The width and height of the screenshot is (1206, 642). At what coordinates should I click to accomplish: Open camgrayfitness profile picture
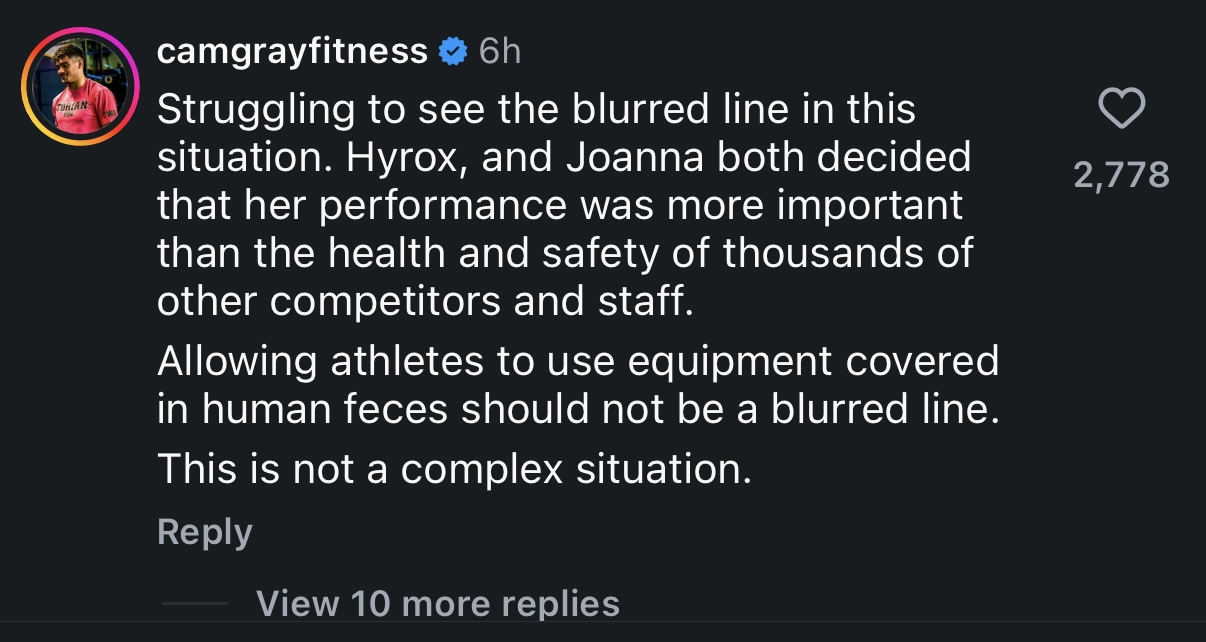(x=81, y=88)
